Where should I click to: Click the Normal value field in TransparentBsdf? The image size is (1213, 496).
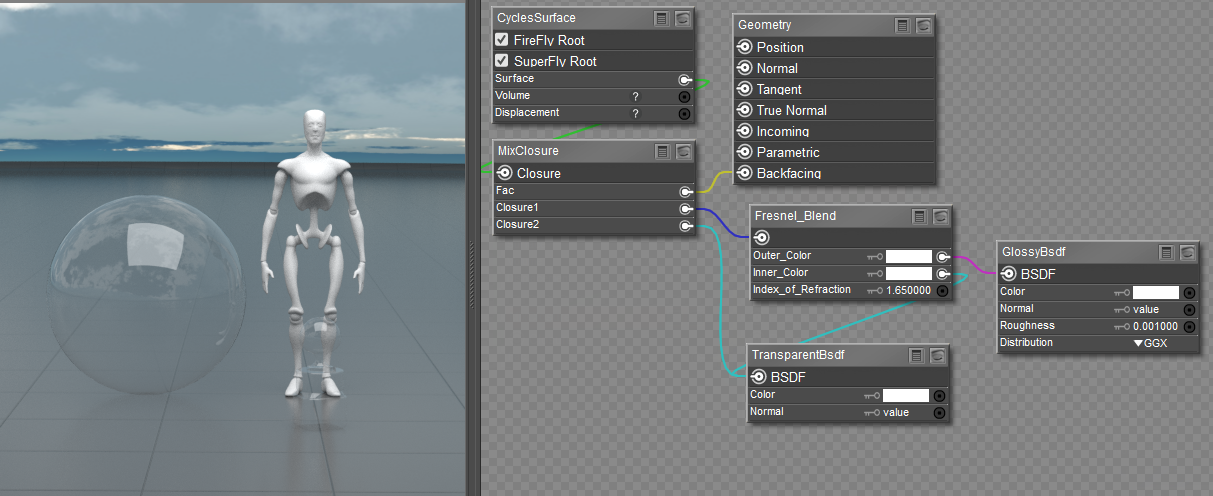(896, 412)
